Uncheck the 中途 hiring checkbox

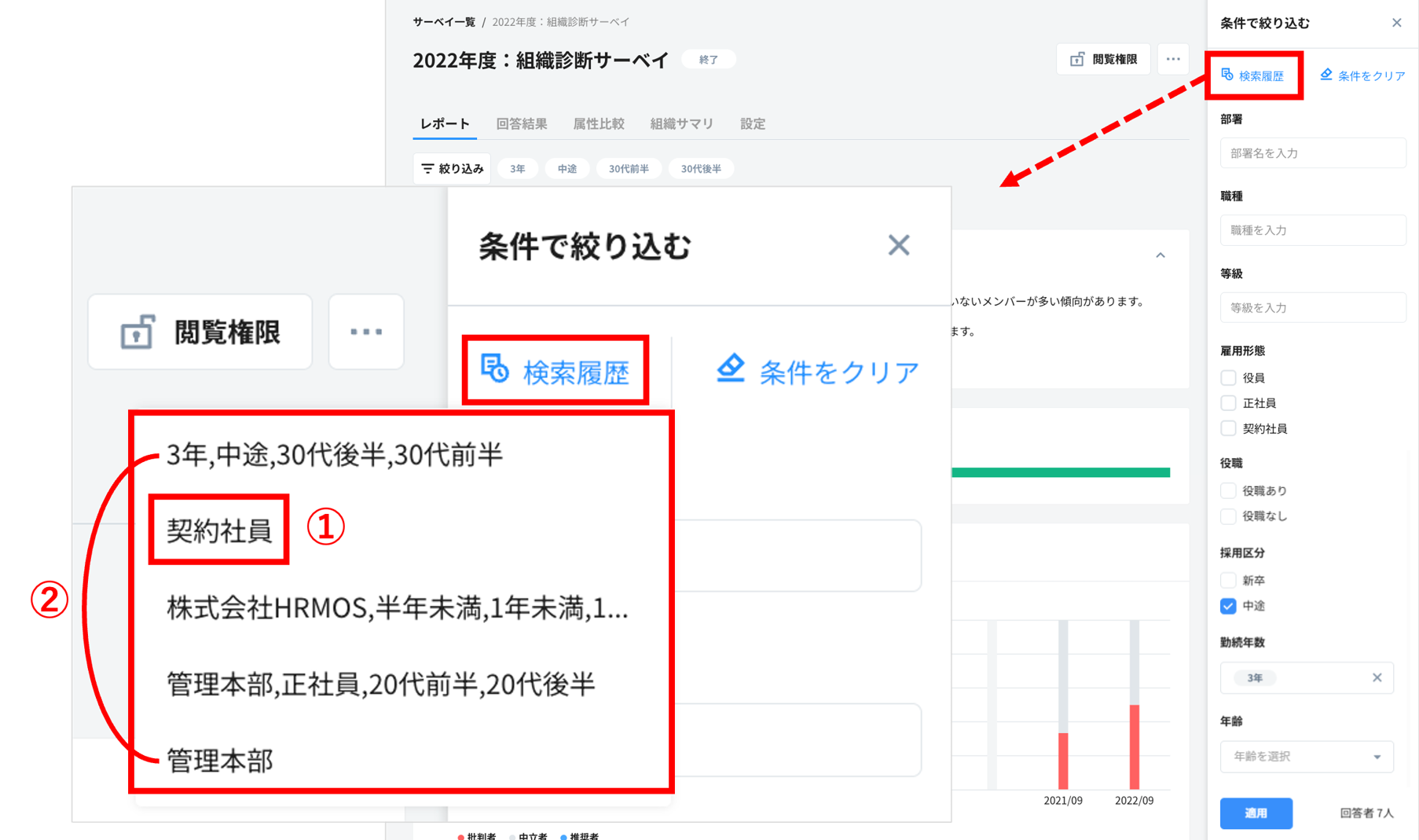click(x=1228, y=606)
